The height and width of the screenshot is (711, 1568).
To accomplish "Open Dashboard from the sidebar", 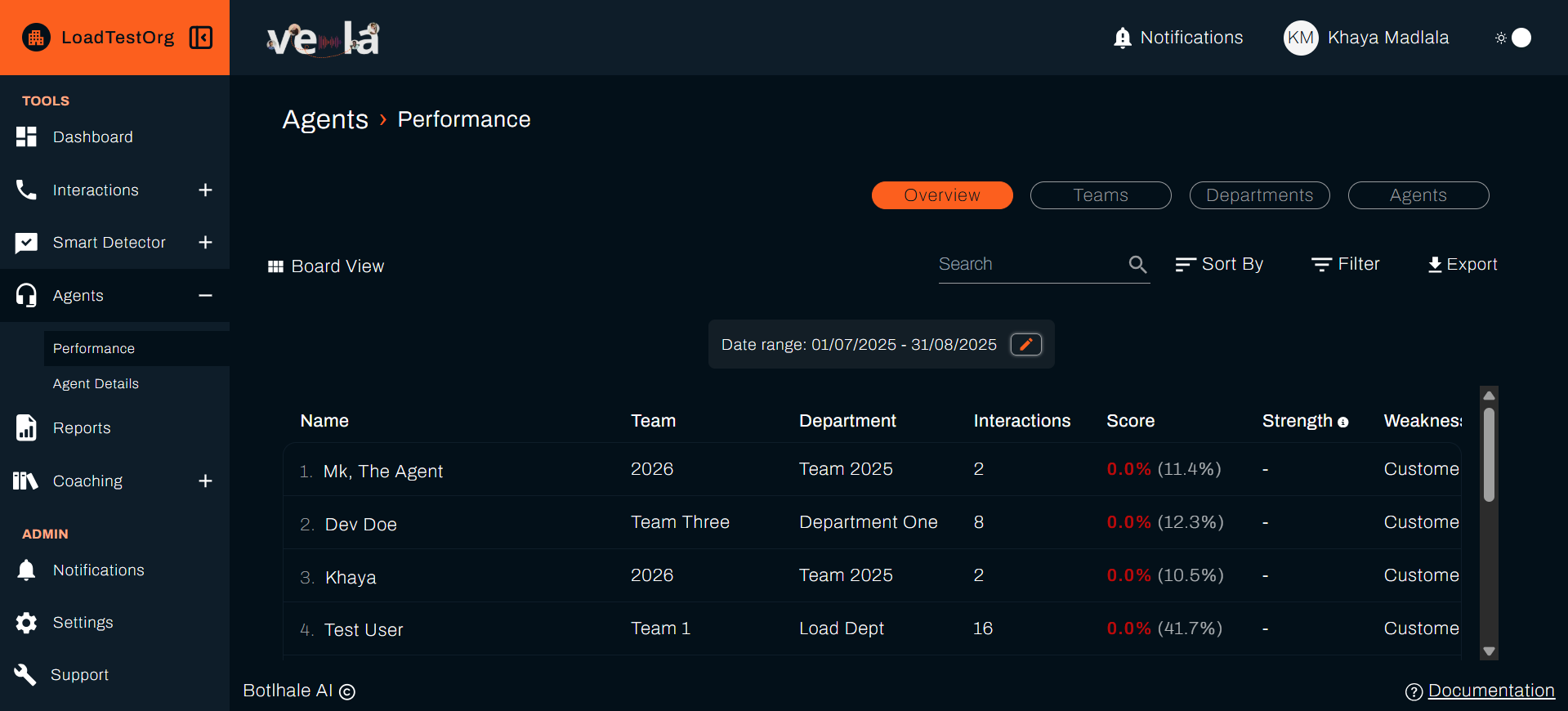I will 92,137.
